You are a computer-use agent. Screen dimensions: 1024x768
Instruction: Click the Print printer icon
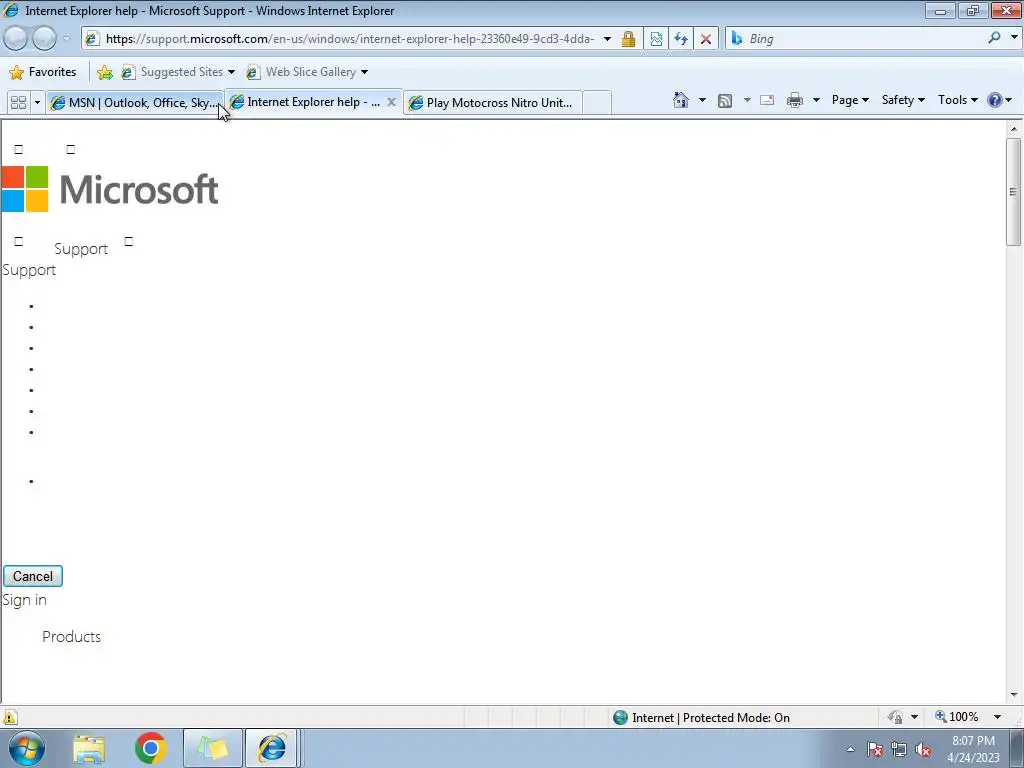pyautogui.click(x=795, y=101)
